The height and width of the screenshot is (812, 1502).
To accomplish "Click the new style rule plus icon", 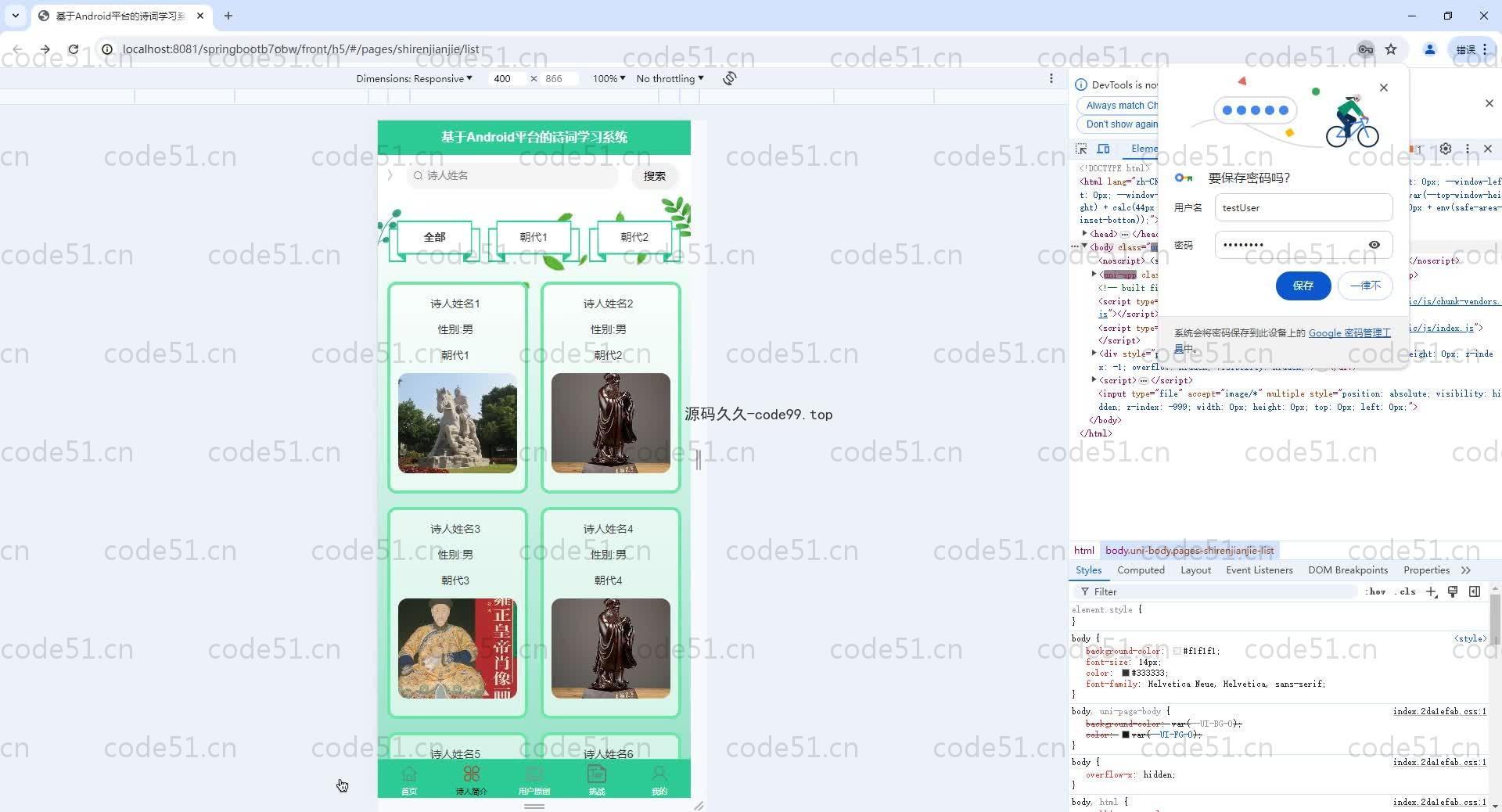I will (1431, 591).
